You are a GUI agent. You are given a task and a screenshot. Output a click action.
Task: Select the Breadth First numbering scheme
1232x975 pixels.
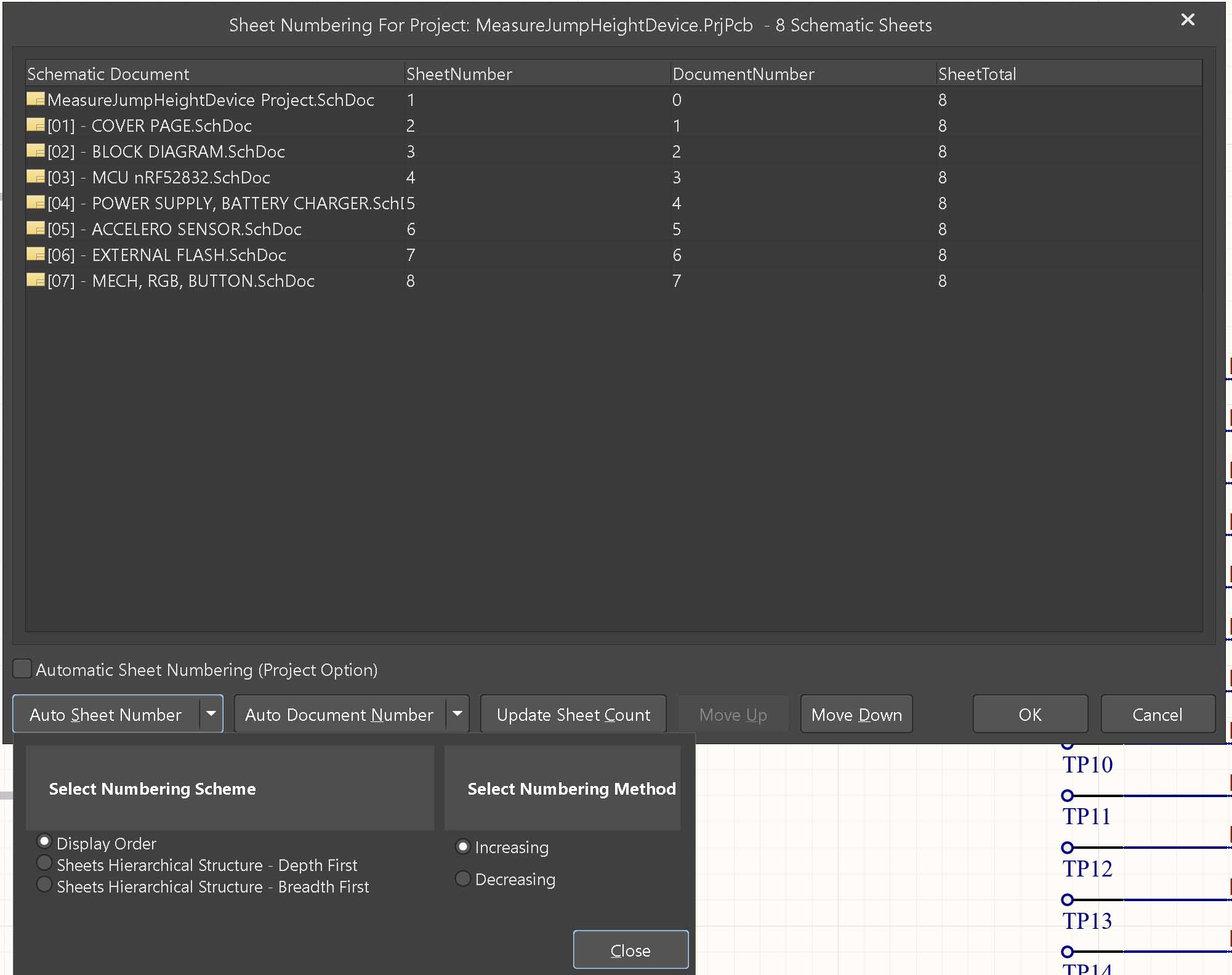[44, 885]
